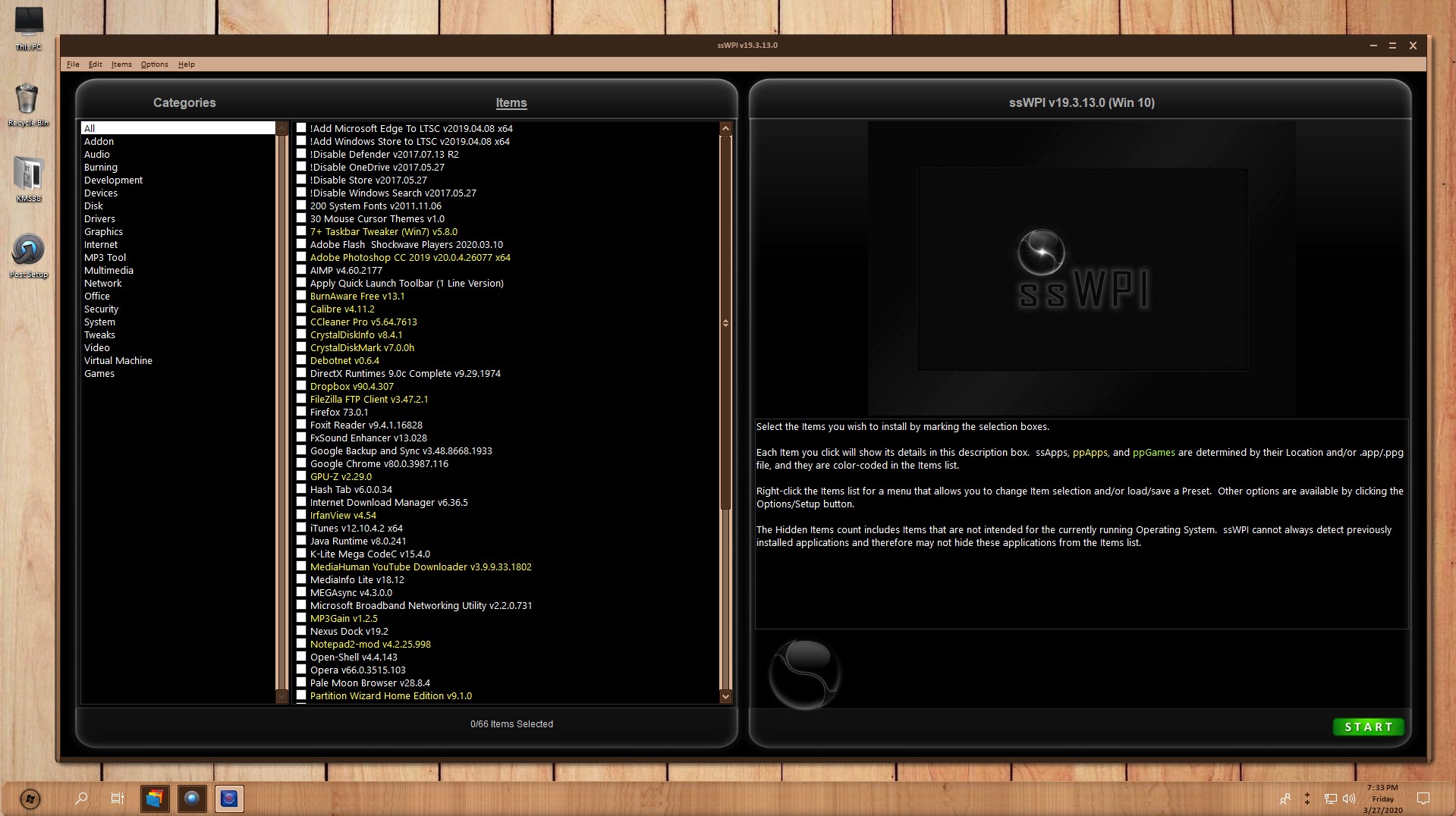Choose the Development category
The height and width of the screenshot is (816, 1456).
click(x=113, y=180)
